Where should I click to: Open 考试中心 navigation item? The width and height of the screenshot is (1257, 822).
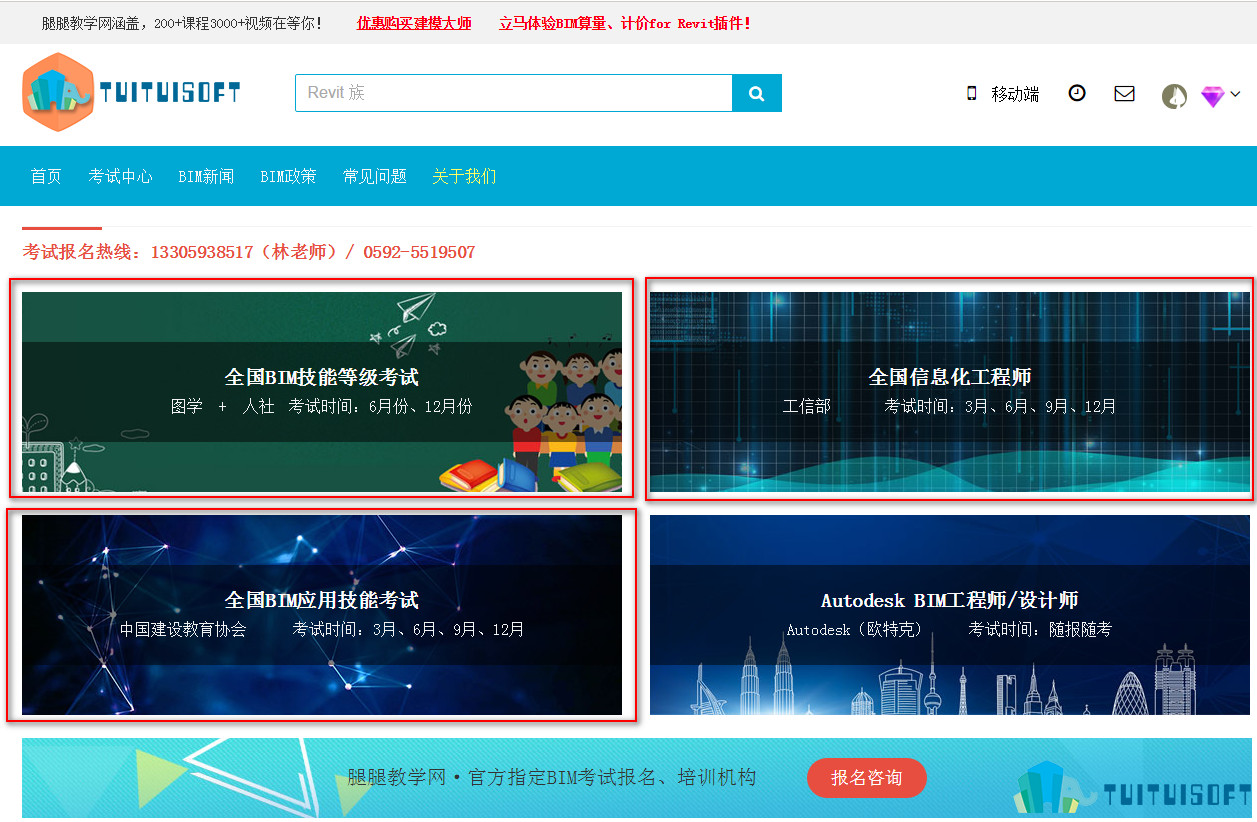[x=121, y=176]
